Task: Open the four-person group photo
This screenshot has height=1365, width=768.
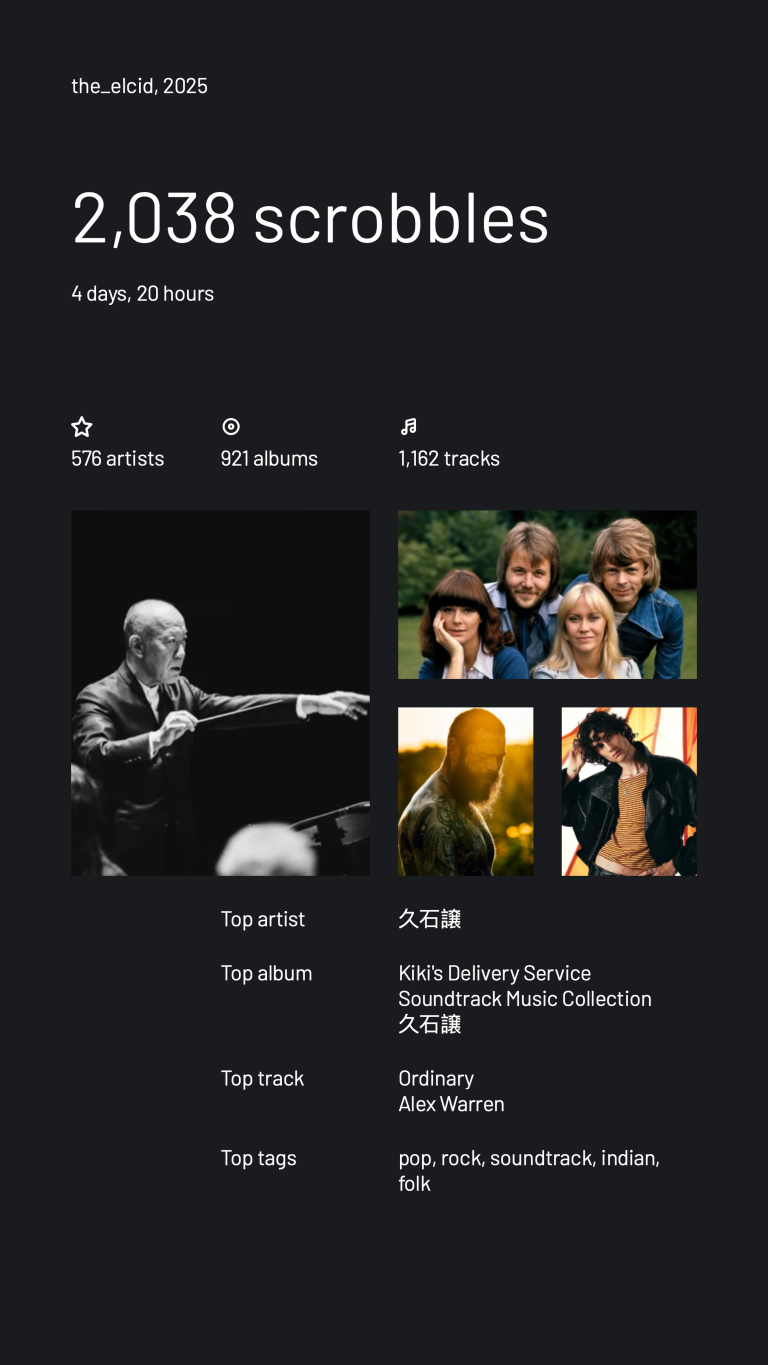Action: coord(547,595)
